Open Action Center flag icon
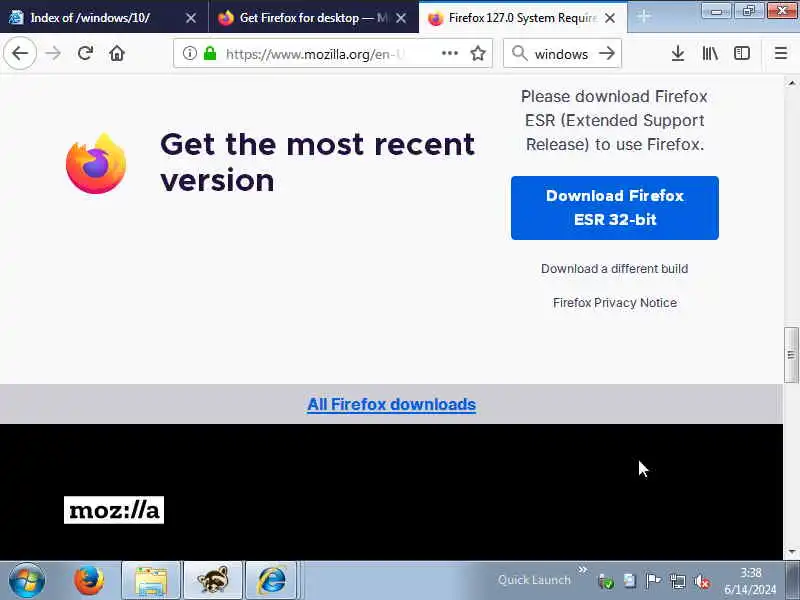Screen dimensions: 800x600 pyautogui.click(x=653, y=581)
